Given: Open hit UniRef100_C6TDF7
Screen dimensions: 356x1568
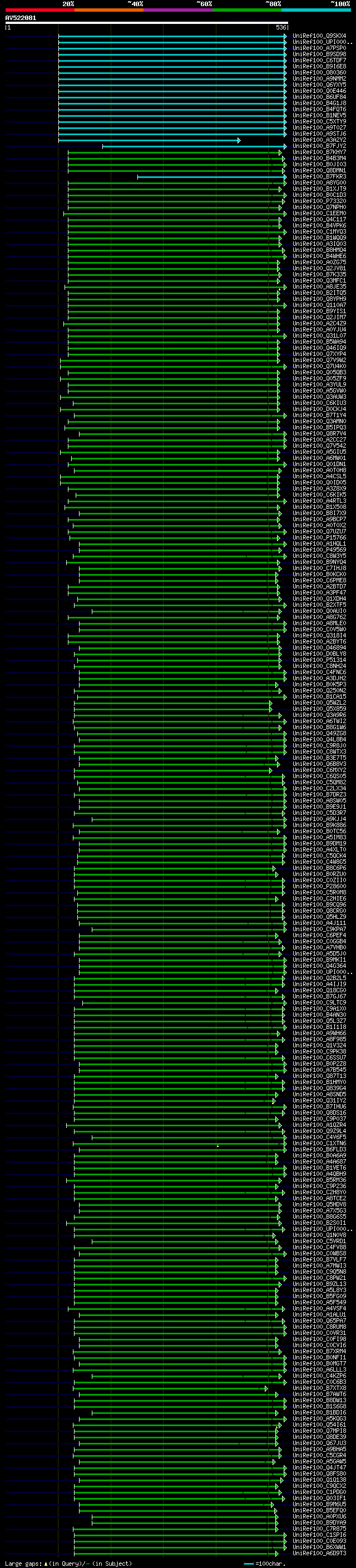Looking at the screenshot, I should (319, 60).
